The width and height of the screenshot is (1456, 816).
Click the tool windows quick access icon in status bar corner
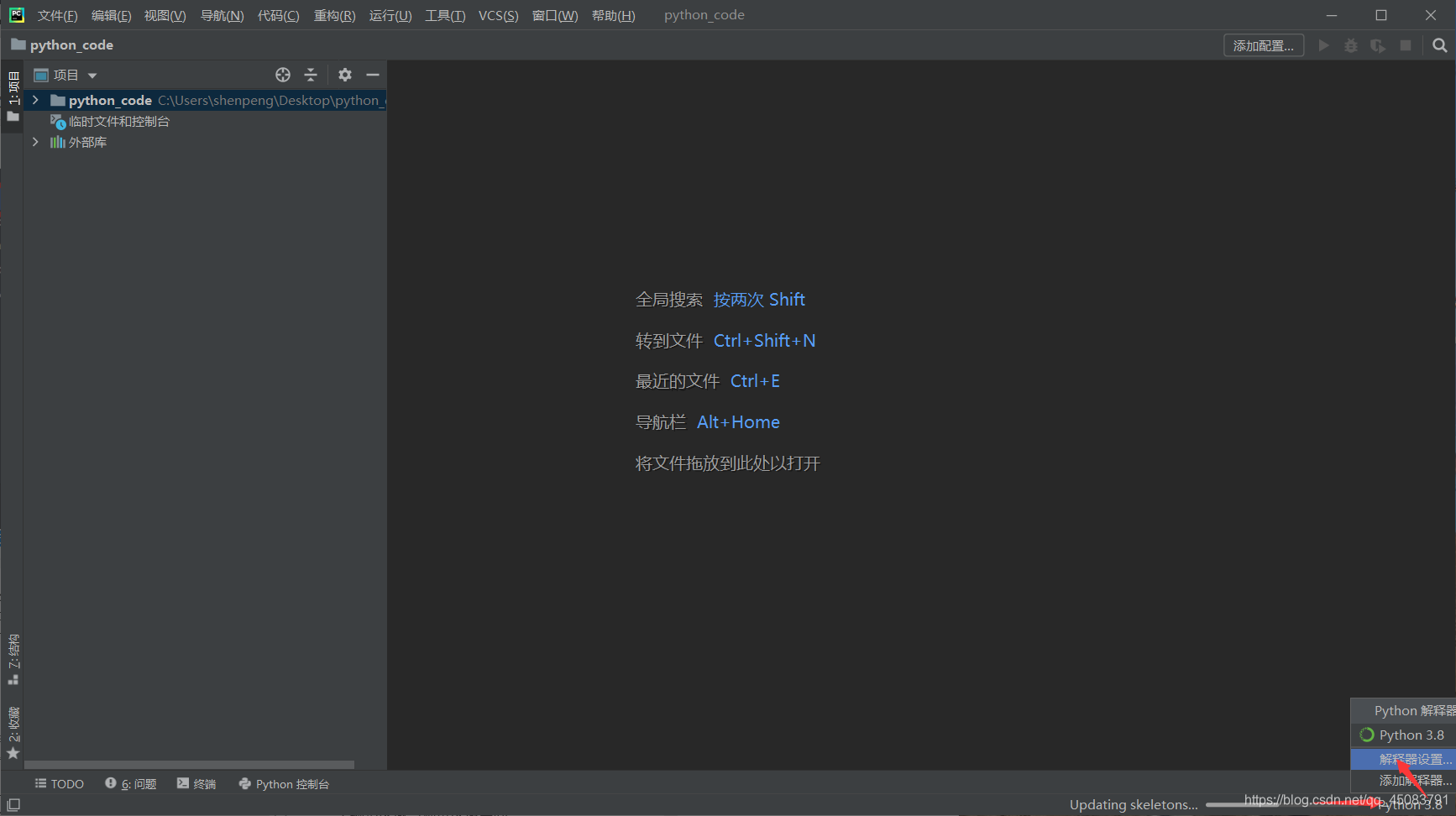tap(13, 804)
